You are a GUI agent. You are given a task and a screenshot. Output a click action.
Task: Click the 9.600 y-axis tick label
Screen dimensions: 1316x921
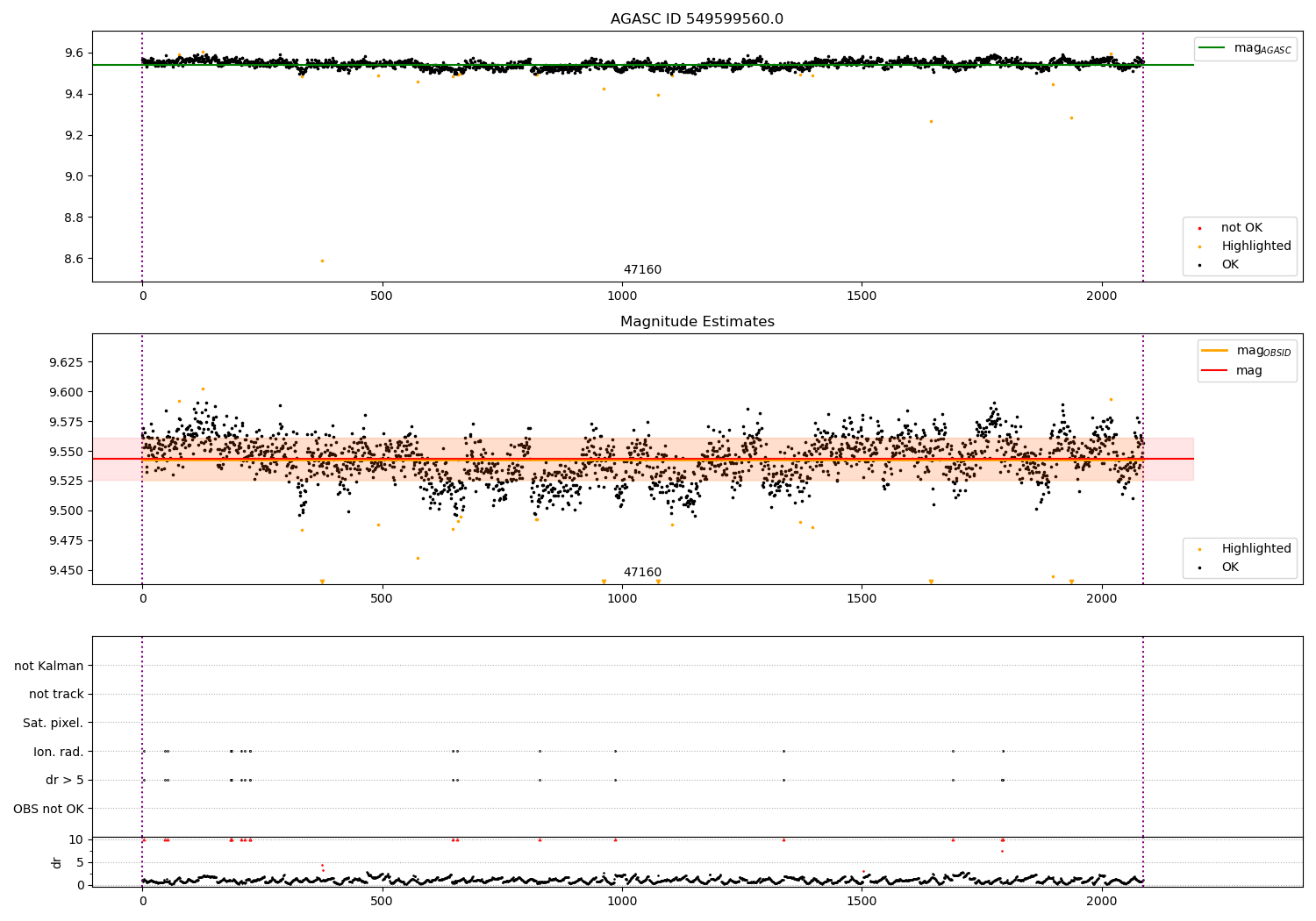pyautogui.click(x=67, y=392)
